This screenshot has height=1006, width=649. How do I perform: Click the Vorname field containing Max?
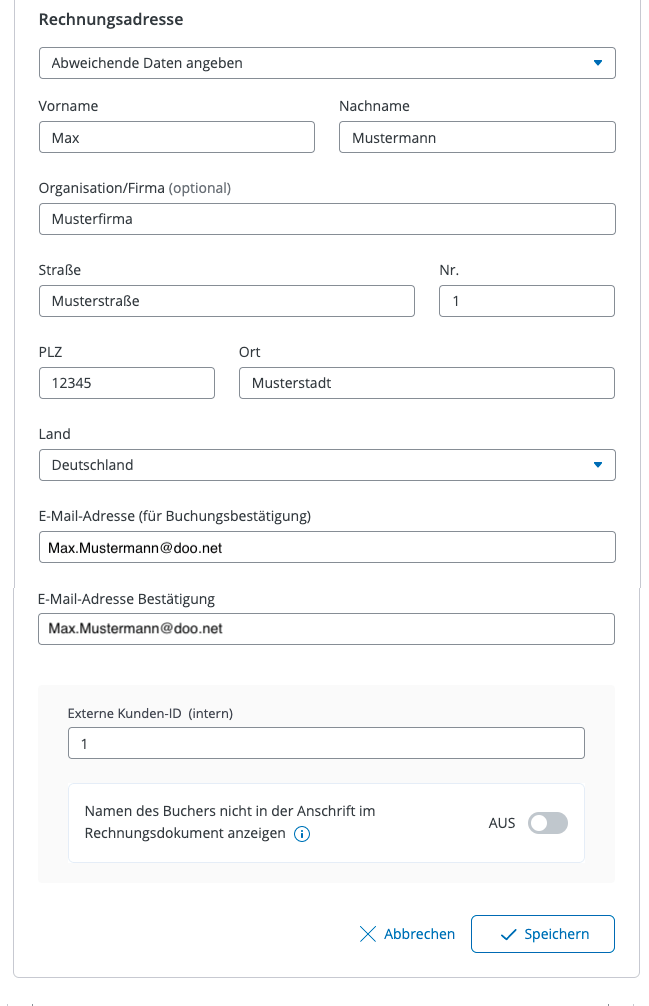[176, 138]
